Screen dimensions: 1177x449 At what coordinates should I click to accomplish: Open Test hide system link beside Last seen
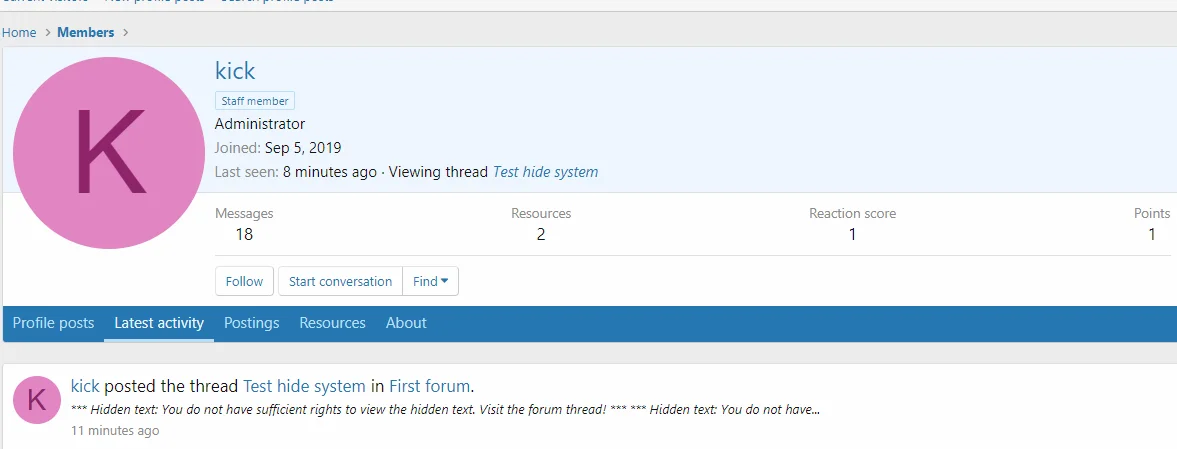click(x=545, y=172)
